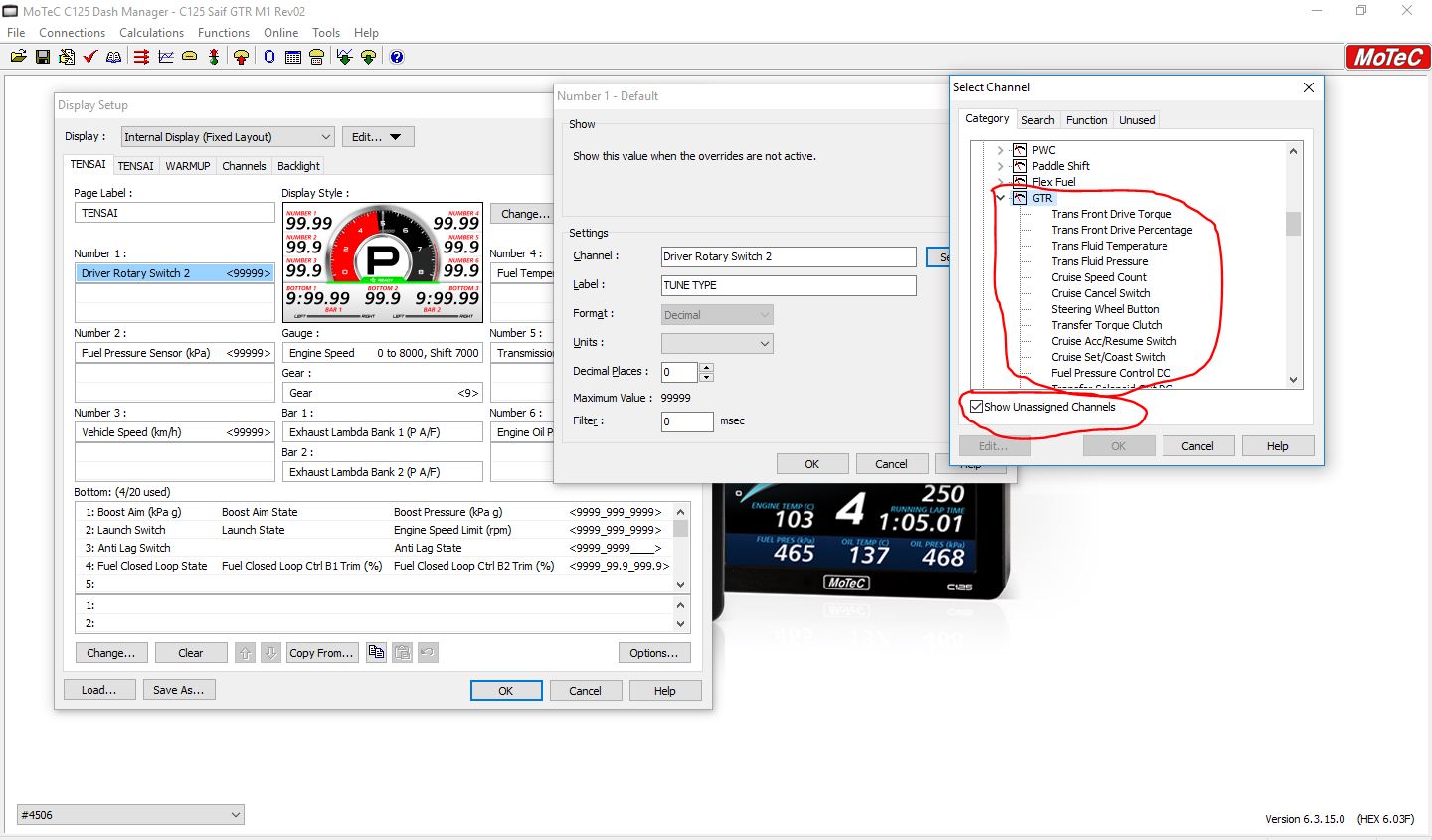Click the PWC category gauge icon

pos(1020,150)
